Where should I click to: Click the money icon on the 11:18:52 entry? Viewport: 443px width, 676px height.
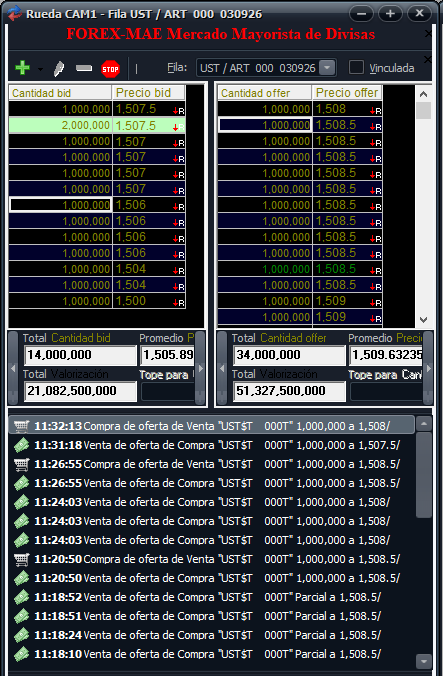[21, 597]
